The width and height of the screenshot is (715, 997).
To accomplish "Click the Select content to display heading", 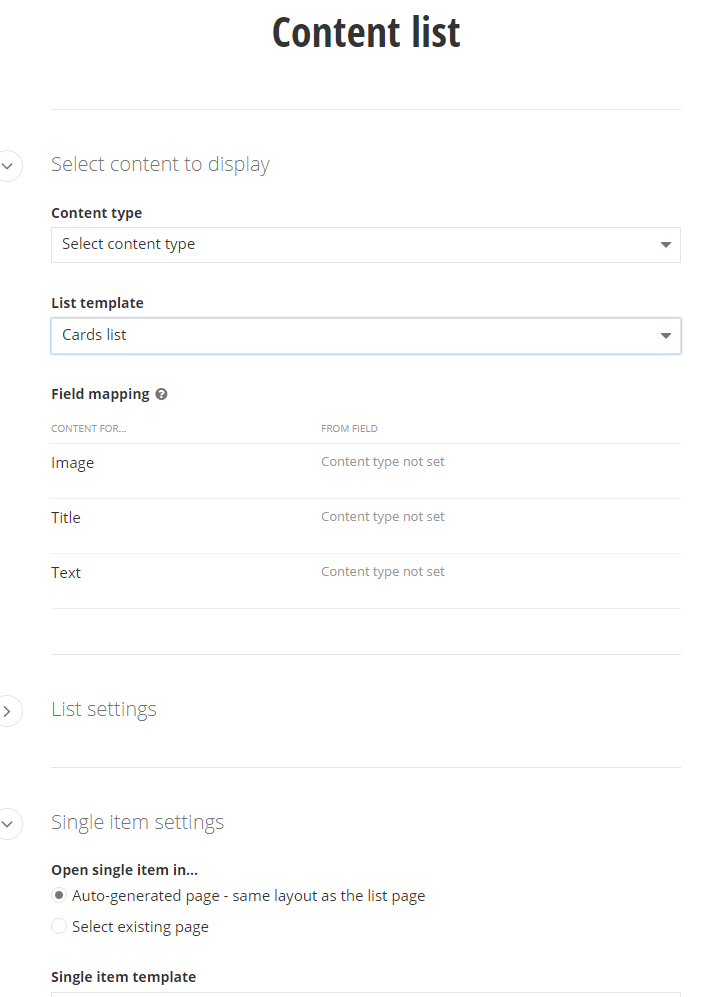I will tap(160, 164).
